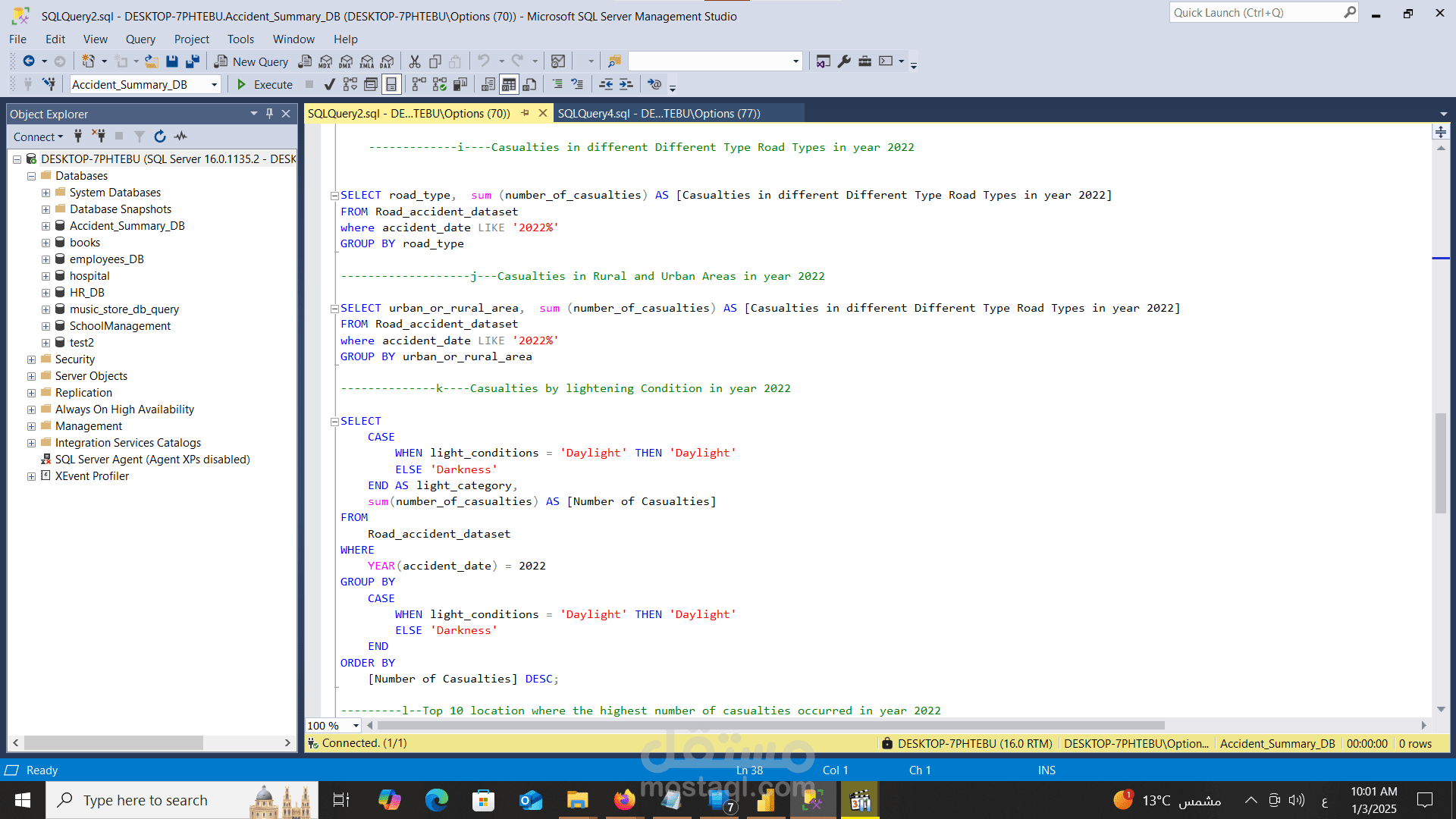Display the Estimated Execution Plan

click(x=350, y=84)
